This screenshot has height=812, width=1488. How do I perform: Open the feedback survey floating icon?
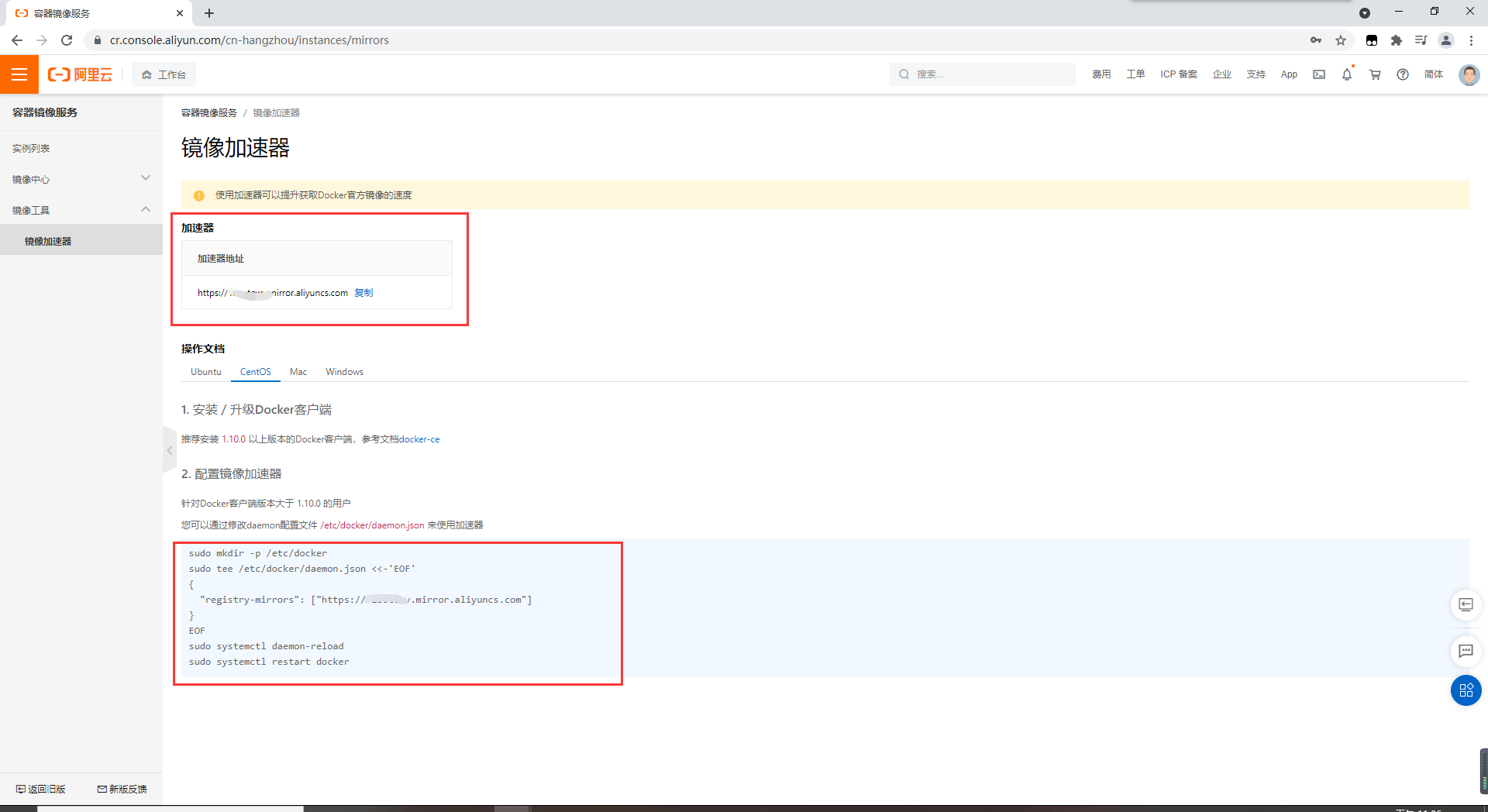(x=1466, y=604)
